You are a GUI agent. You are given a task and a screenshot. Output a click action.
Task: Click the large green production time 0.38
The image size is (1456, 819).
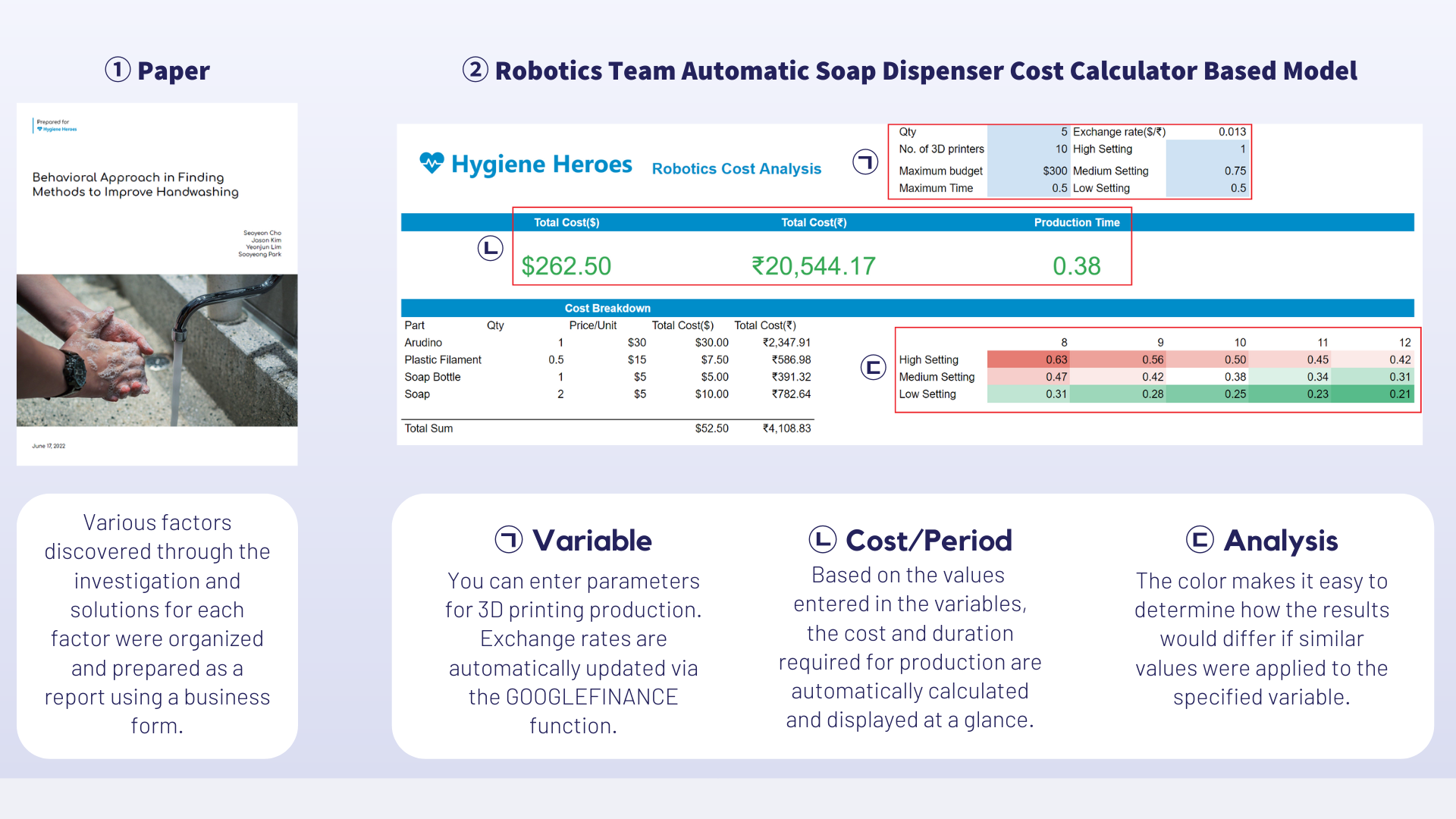[1076, 266]
